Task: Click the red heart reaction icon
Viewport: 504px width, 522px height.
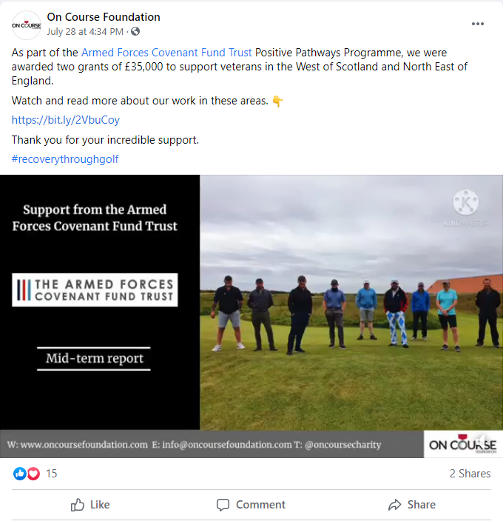Action: [x=33, y=474]
